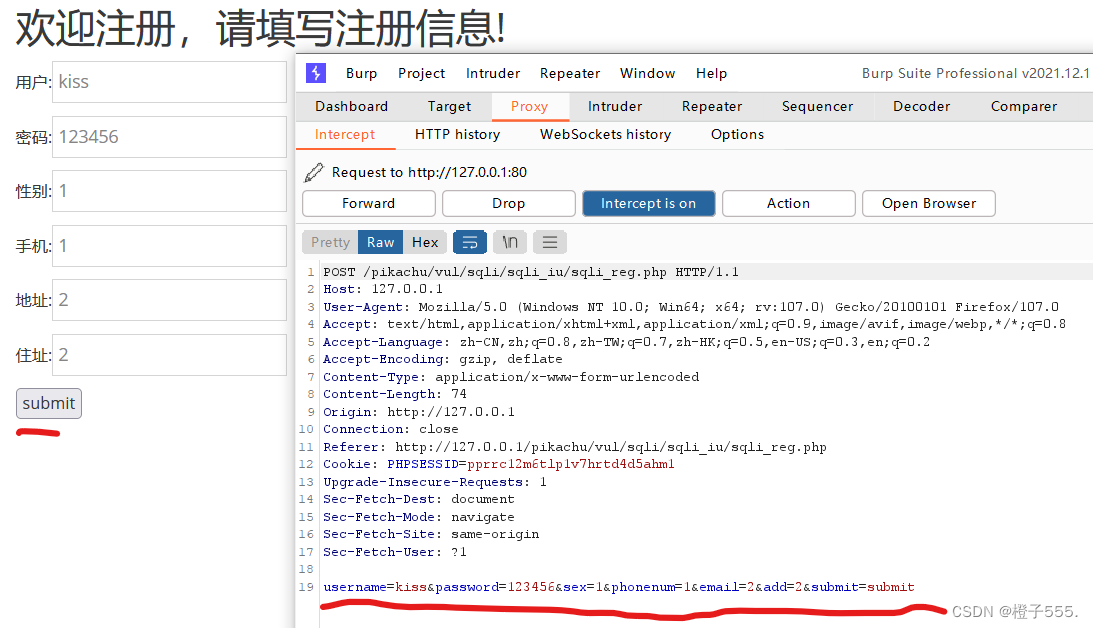The height and width of the screenshot is (628, 1093).
Task: Open the HTTP history sub-tab
Action: coord(457,135)
